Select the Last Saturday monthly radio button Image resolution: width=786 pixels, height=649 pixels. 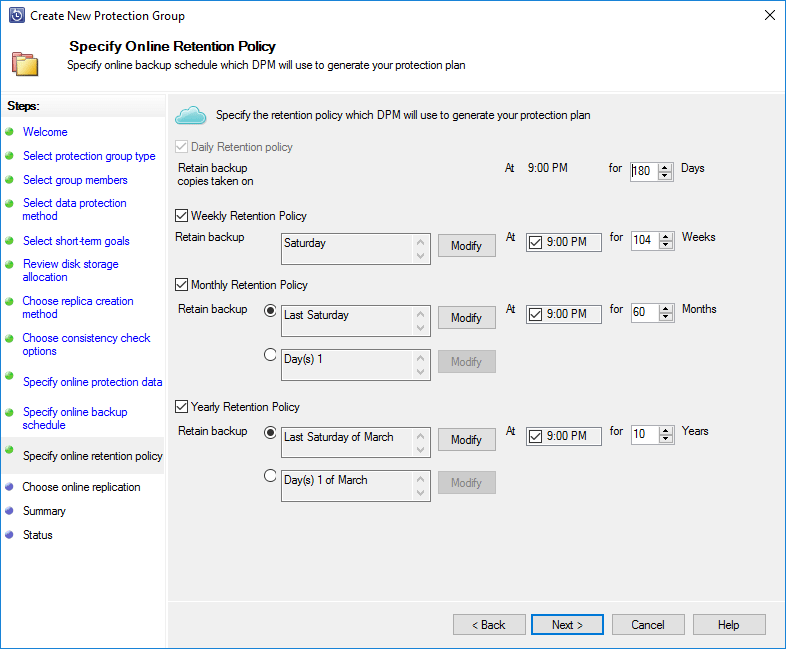pyautogui.click(x=270, y=311)
